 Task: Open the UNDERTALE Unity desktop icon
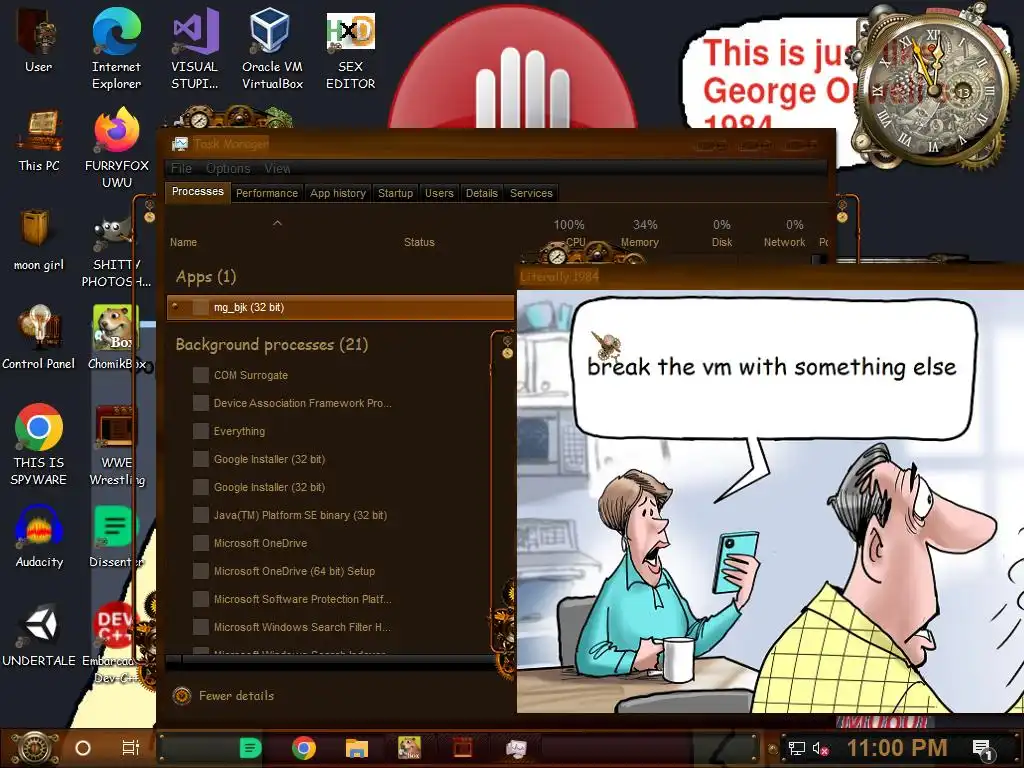coord(39,635)
